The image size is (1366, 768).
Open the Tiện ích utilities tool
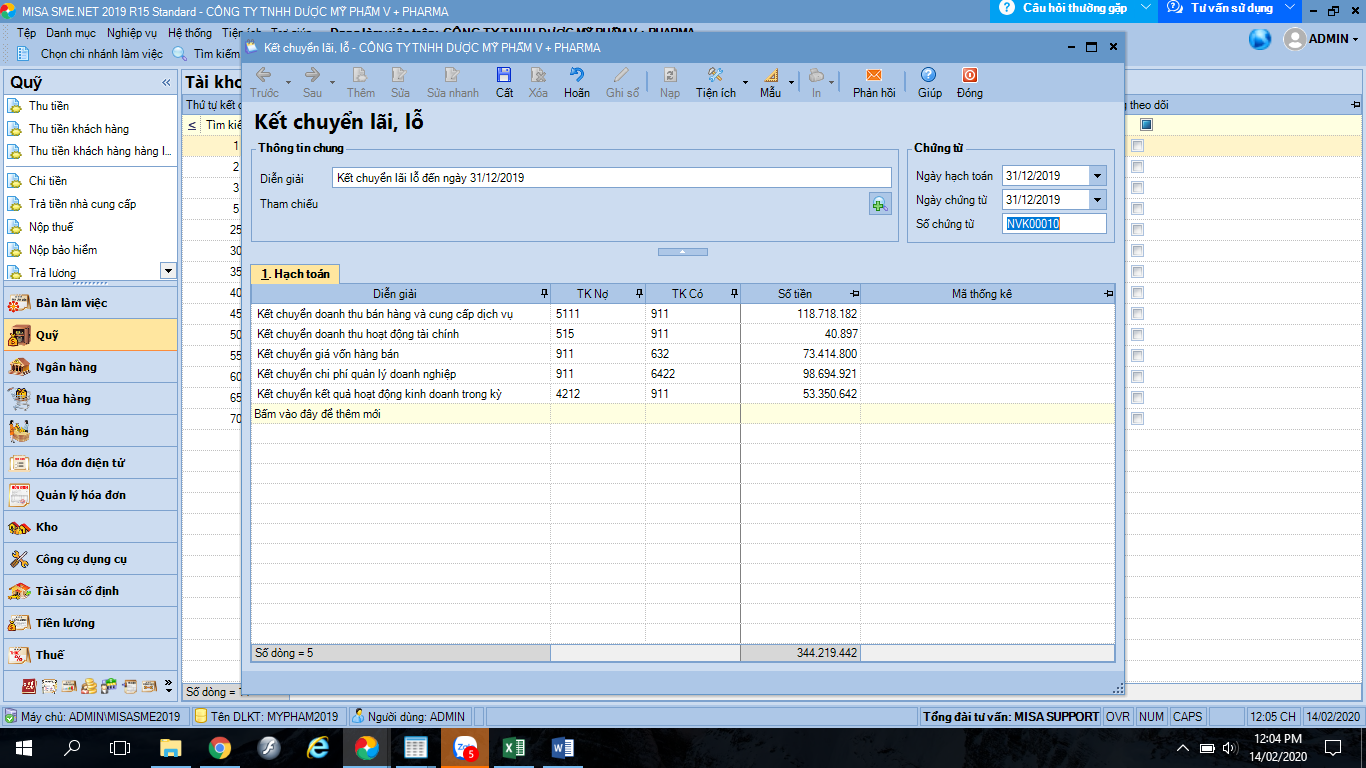(715, 76)
